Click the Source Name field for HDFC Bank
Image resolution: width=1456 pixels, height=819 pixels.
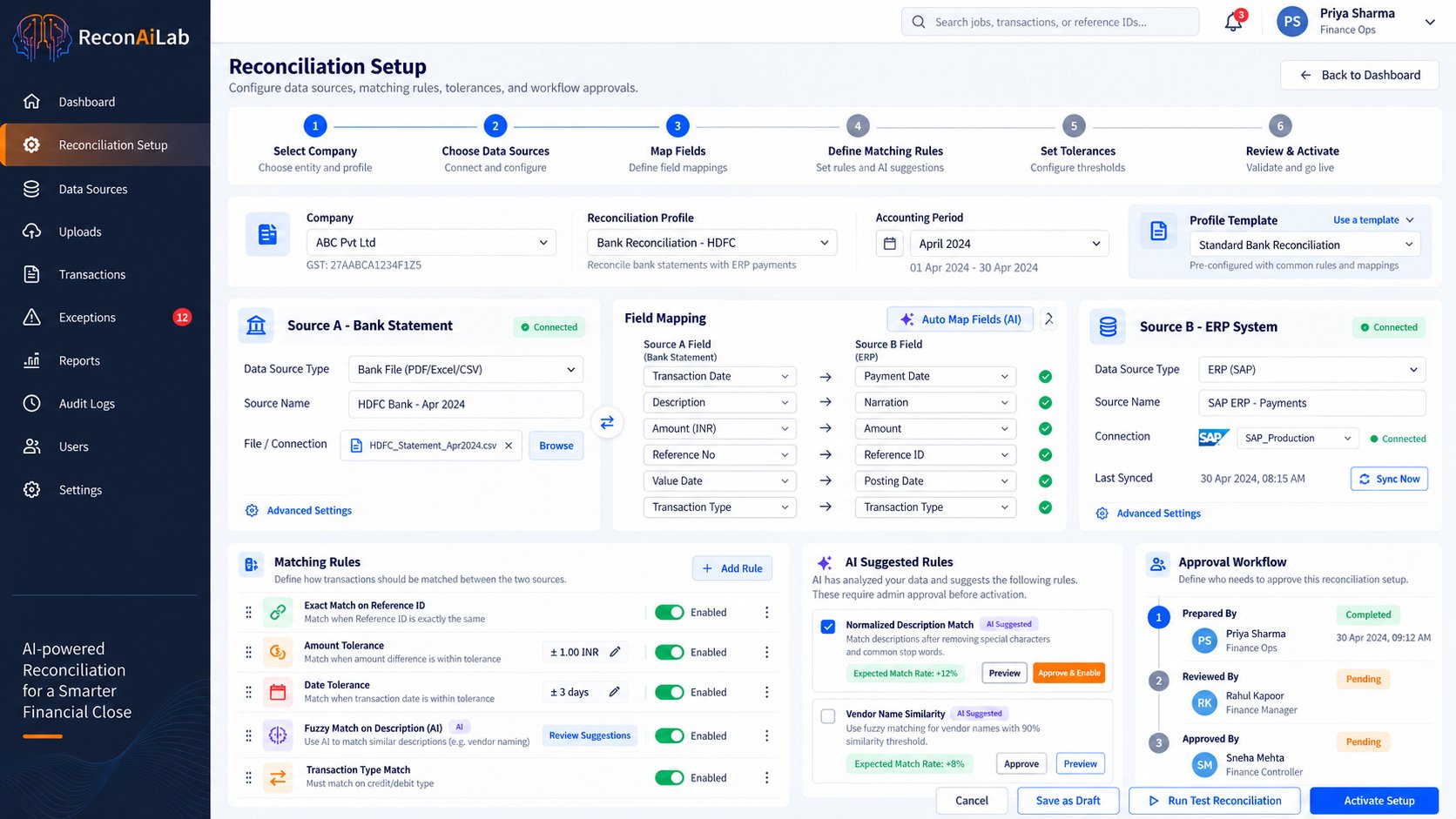466,404
